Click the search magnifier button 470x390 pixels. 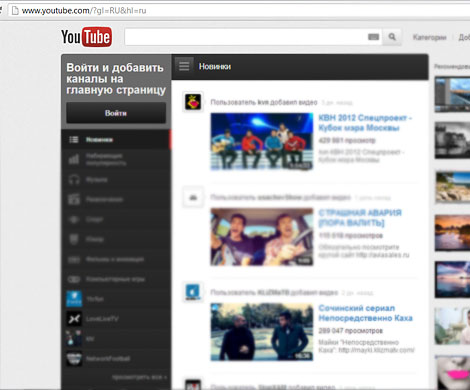[x=392, y=37]
